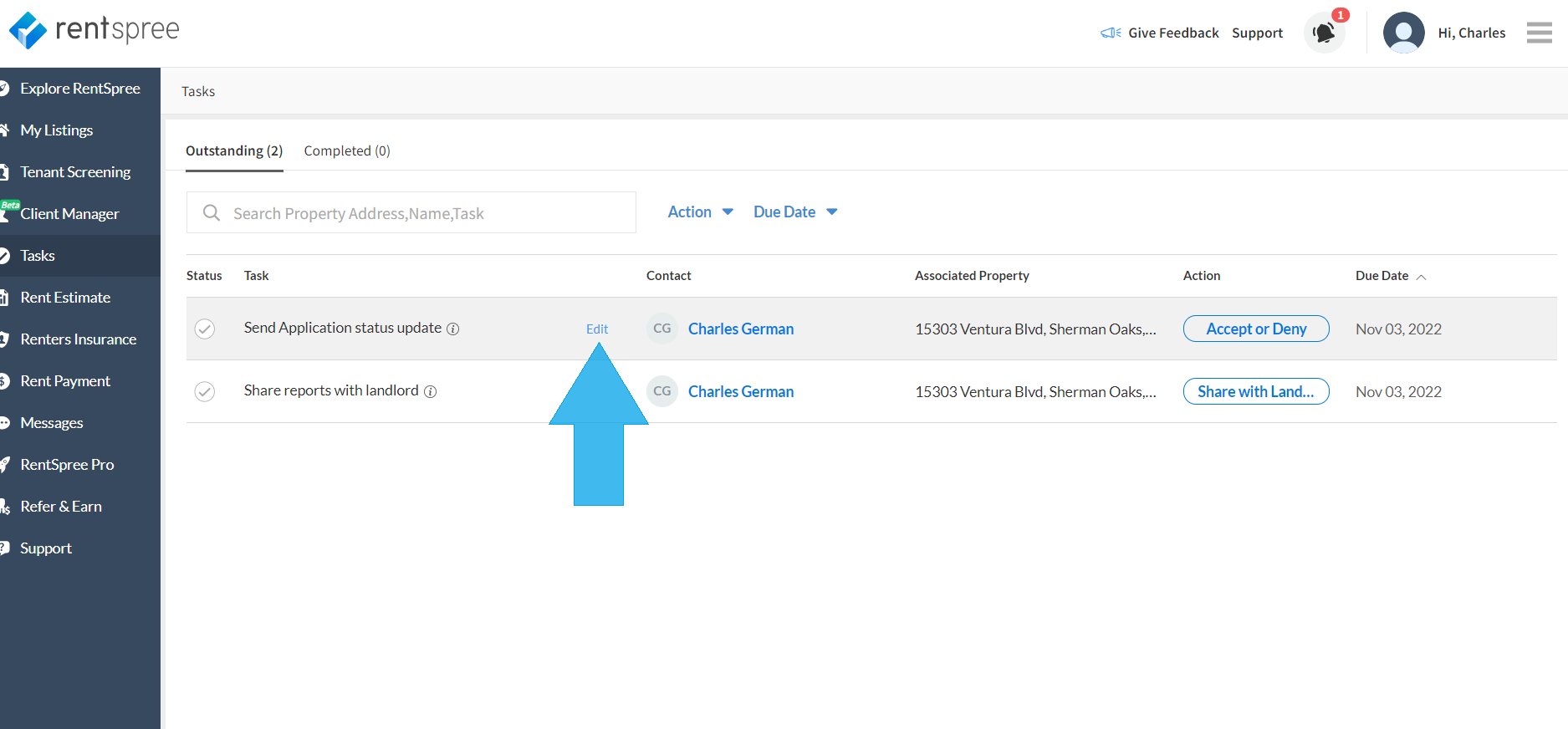
Task: Click Nov 03, 2022 date in Share with Land row
Action: pyautogui.click(x=1398, y=392)
